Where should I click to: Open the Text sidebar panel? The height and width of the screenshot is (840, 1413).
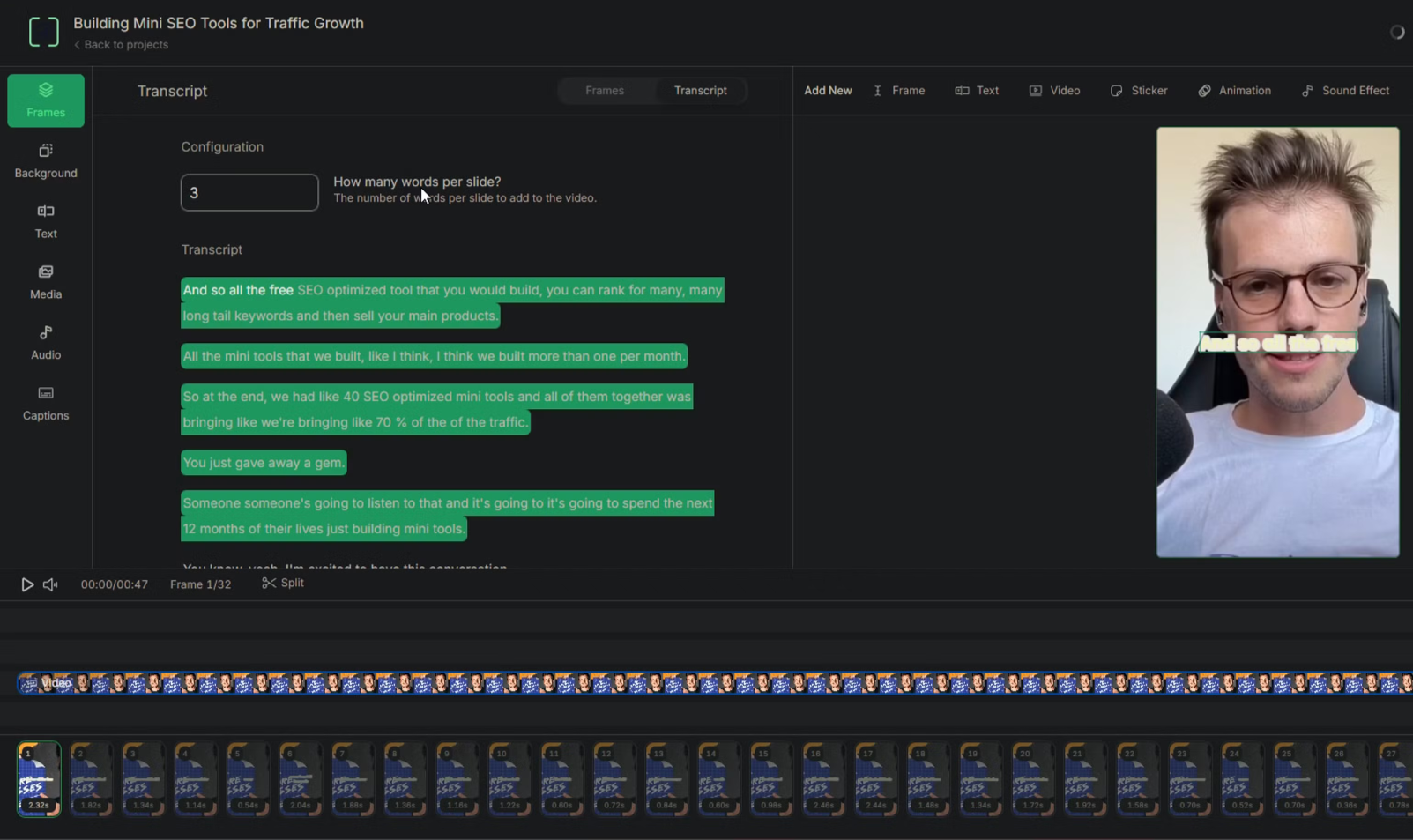[46, 222]
